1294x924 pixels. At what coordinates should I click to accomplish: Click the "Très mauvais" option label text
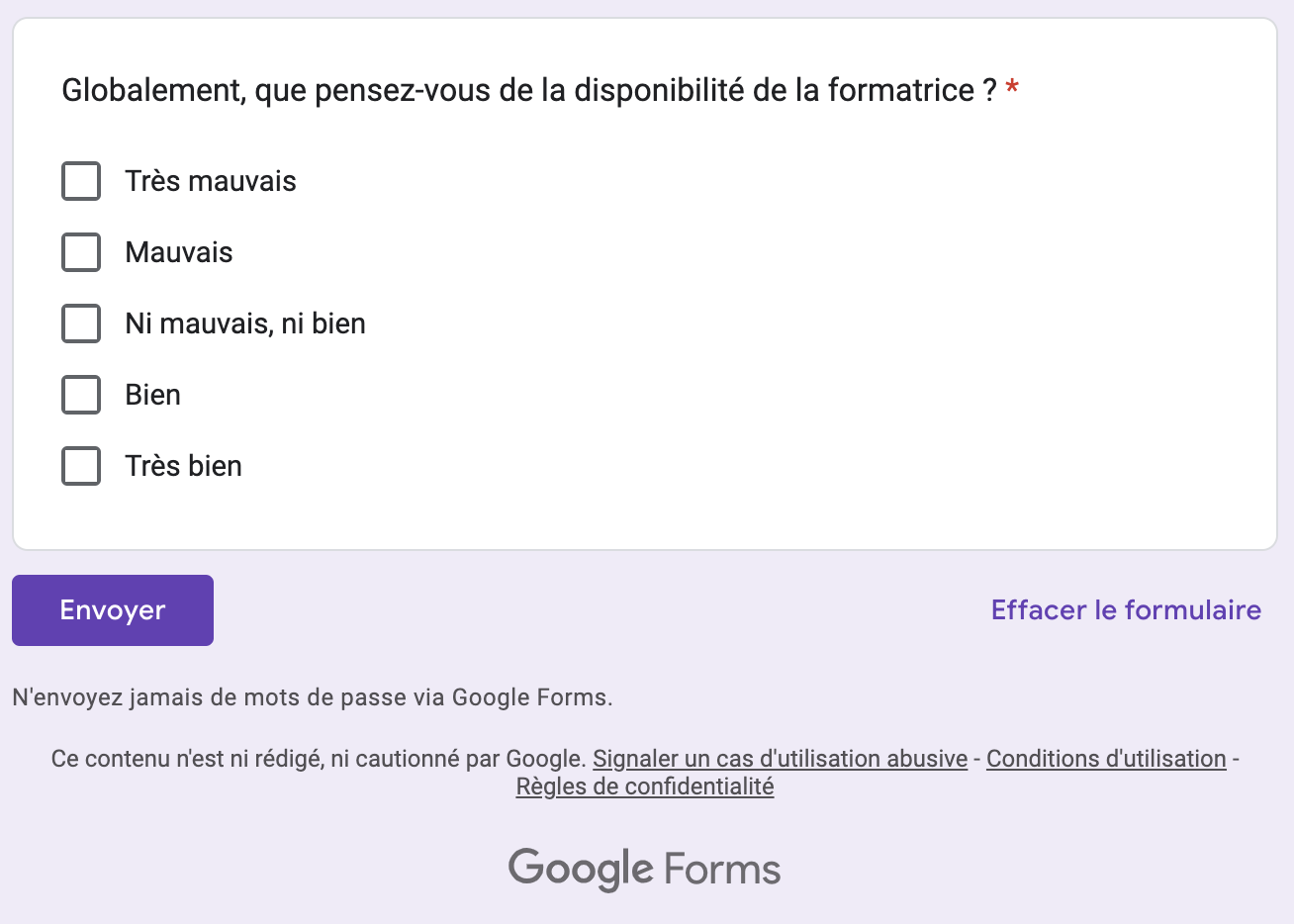coord(211,181)
